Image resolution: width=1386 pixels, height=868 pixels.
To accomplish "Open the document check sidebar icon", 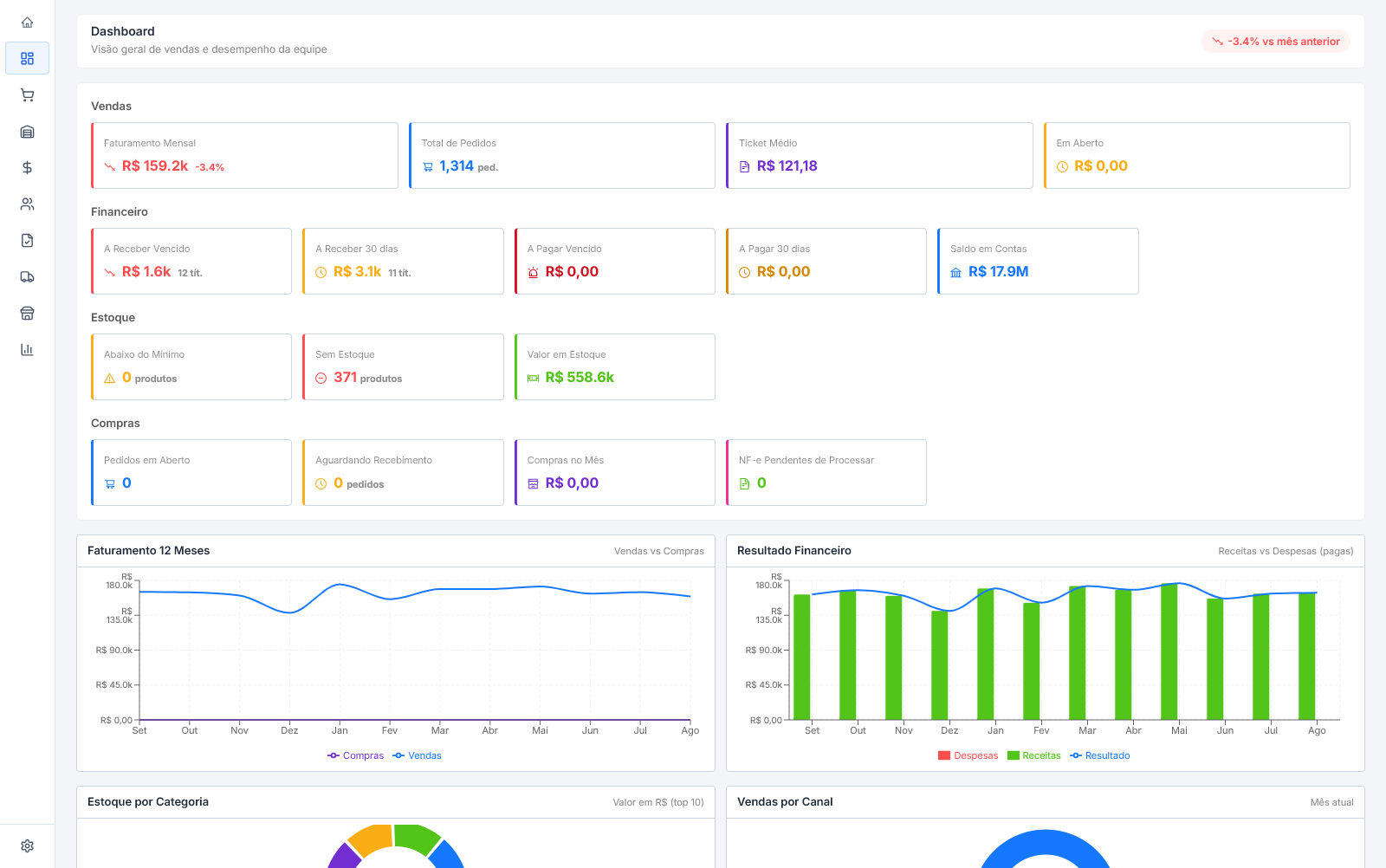I will point(27,241).
